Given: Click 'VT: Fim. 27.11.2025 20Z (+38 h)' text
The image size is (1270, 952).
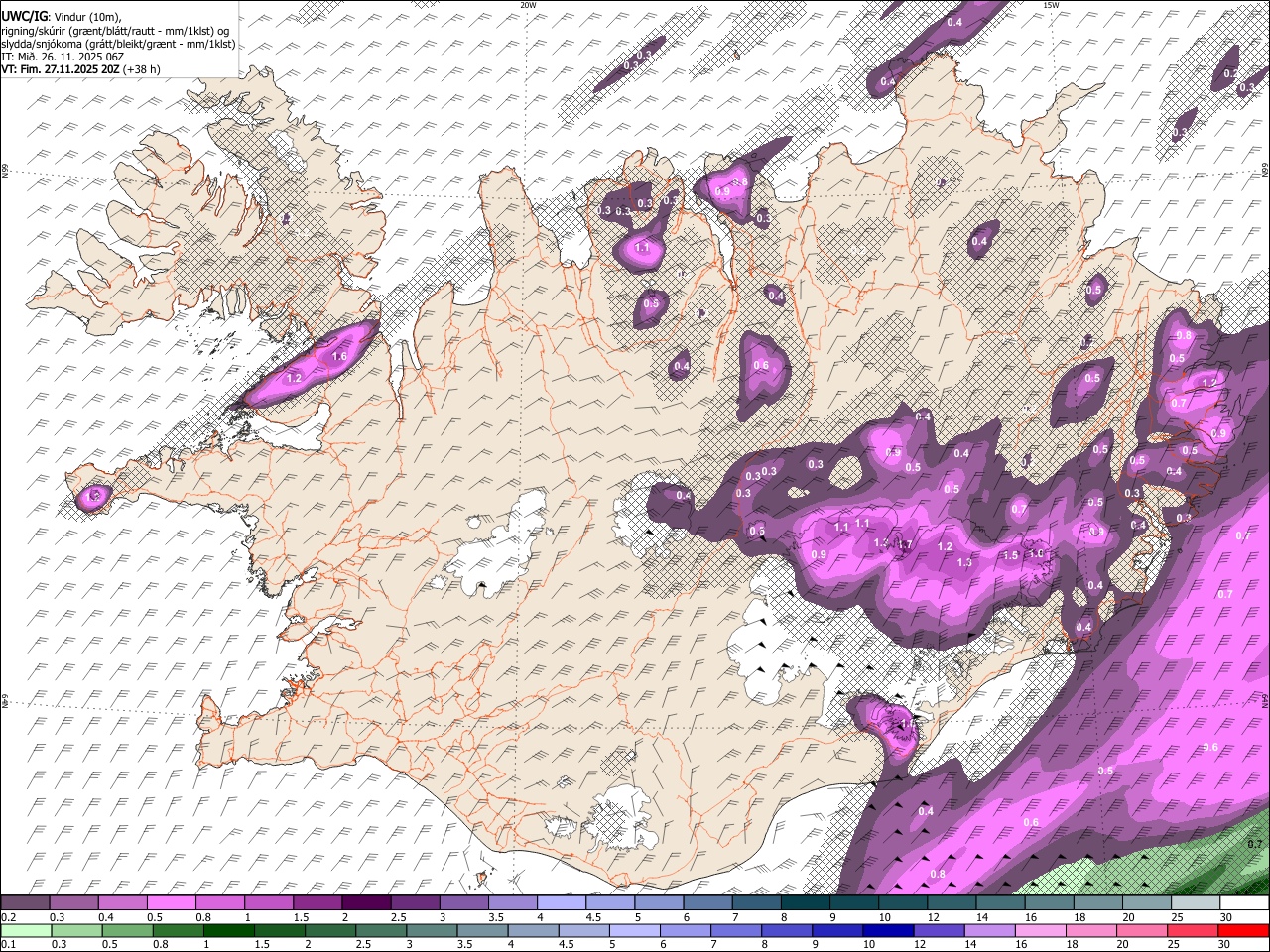Looking at the screenshot, I should [x=80, y=69].
